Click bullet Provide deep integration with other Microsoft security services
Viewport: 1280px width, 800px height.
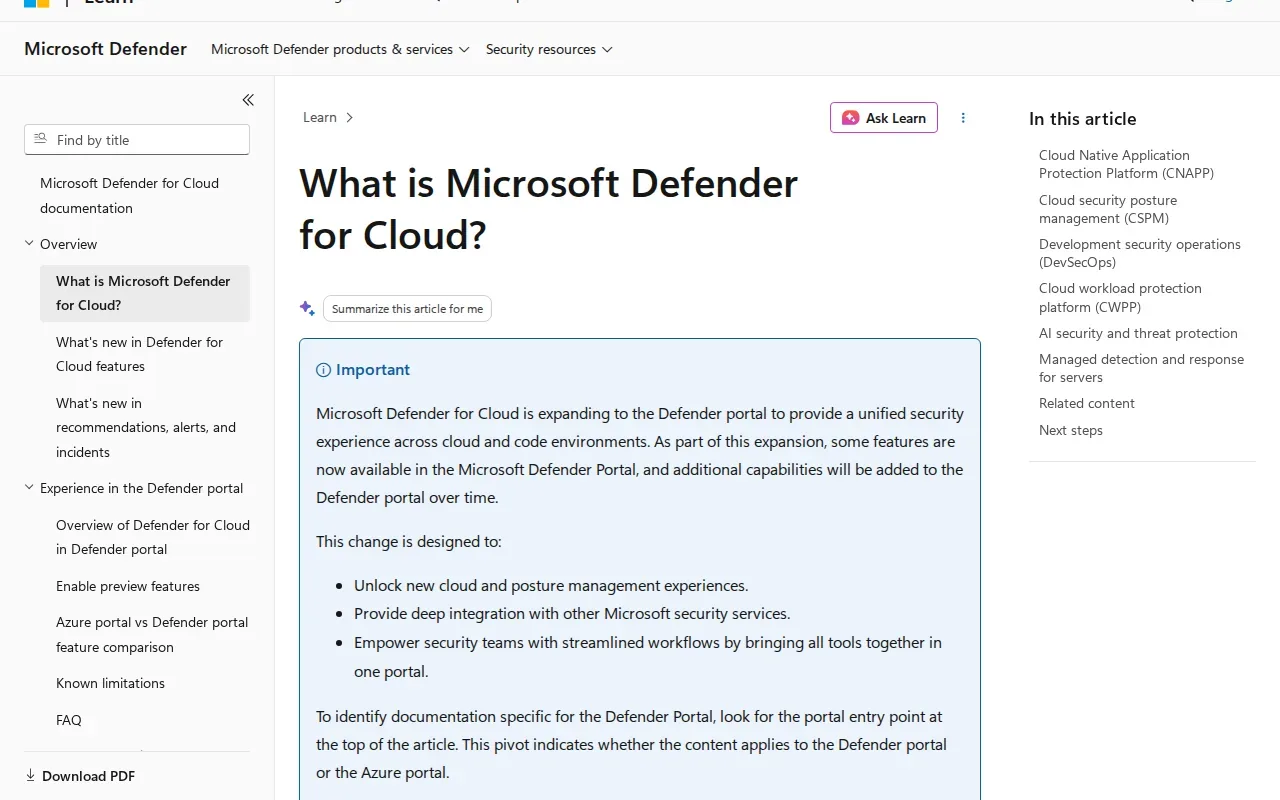pyautogui.click(x=572, y=613)
